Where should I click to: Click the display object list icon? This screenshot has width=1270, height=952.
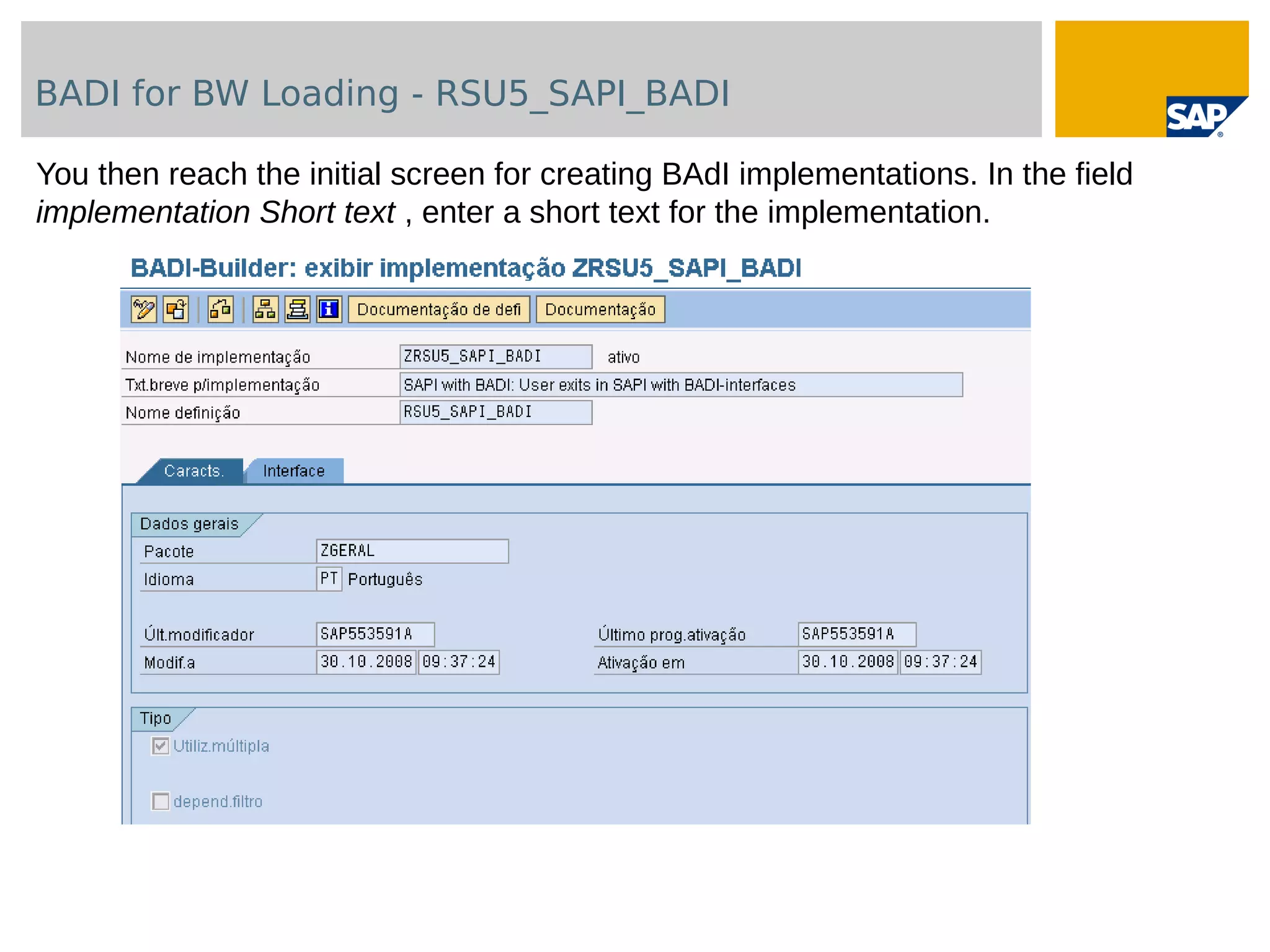click(x=298, y=309)
